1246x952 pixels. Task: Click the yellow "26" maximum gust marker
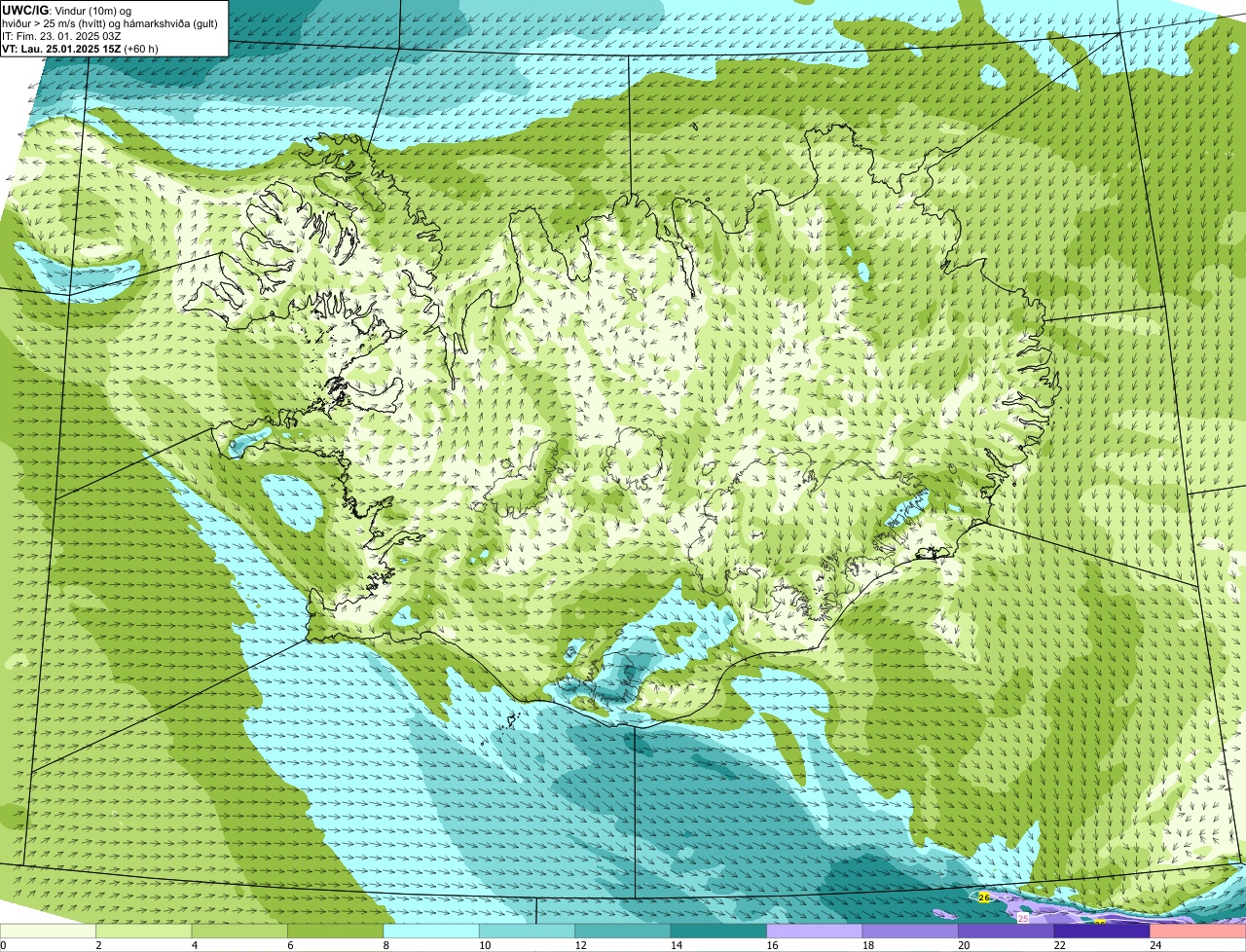click(983, 897)
